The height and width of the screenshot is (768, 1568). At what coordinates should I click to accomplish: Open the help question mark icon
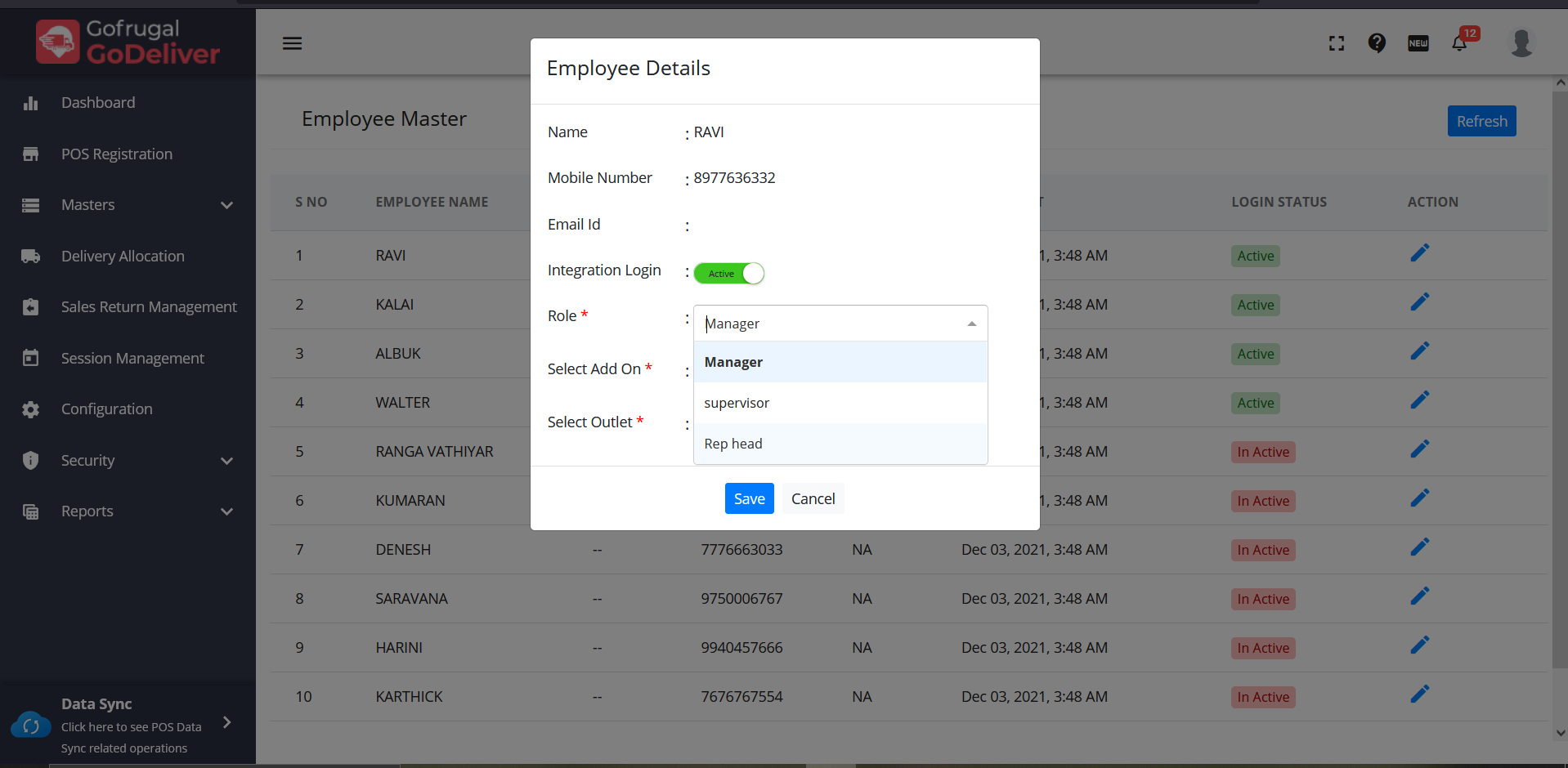(1377, 42)
